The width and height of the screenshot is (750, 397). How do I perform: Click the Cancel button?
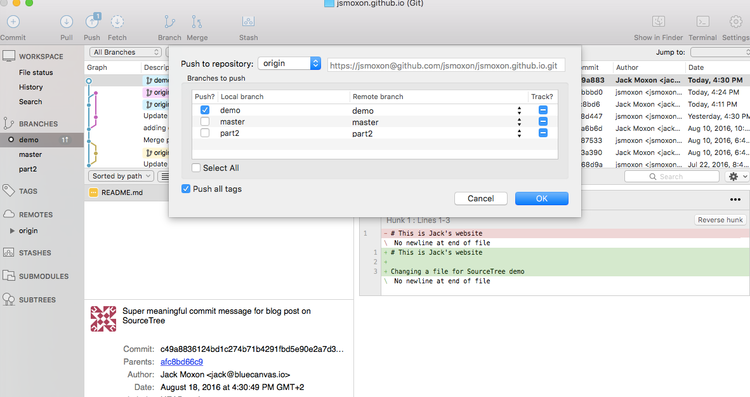pos(481,198)
